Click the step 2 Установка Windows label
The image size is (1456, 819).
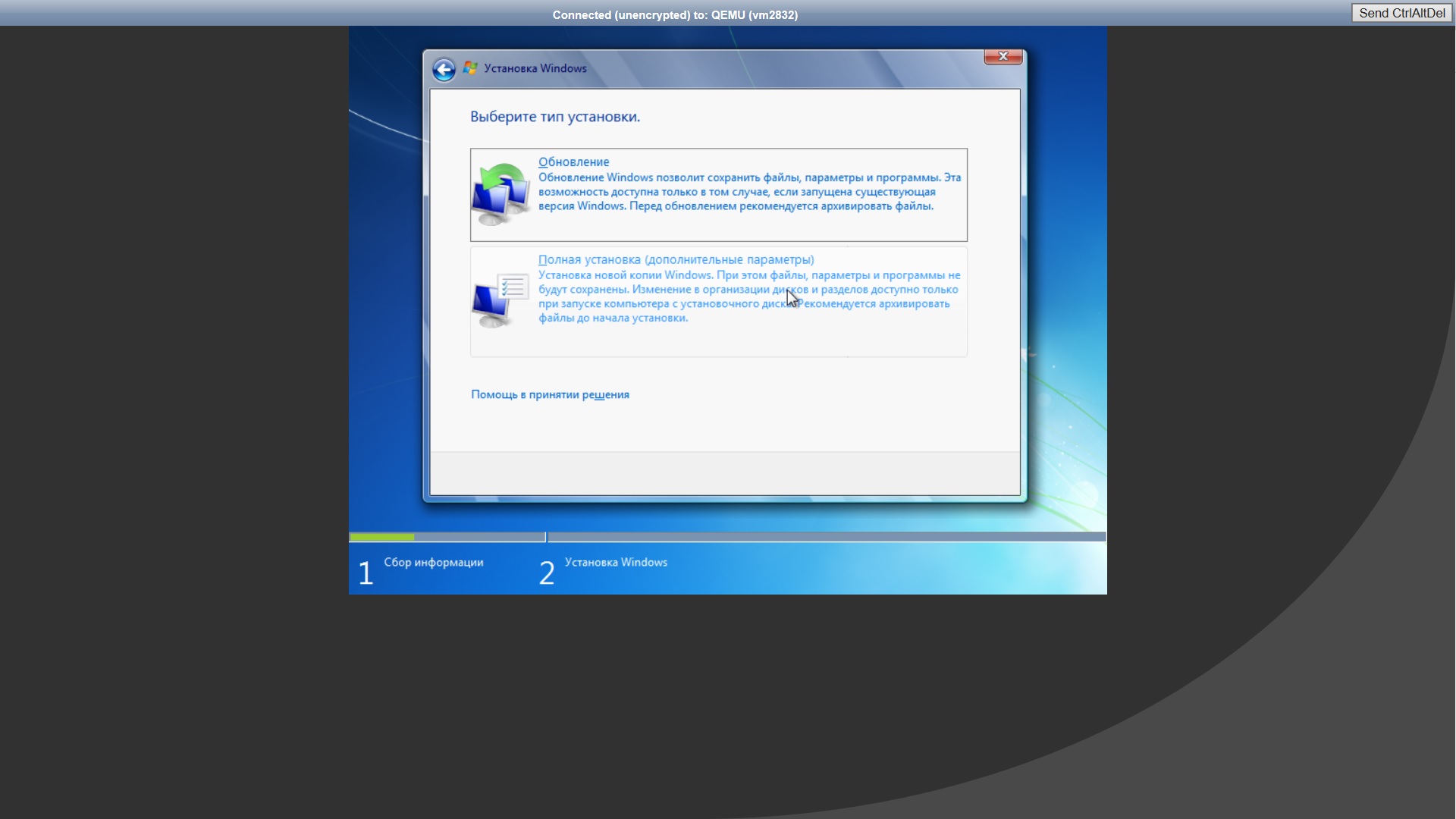(616, 562)
